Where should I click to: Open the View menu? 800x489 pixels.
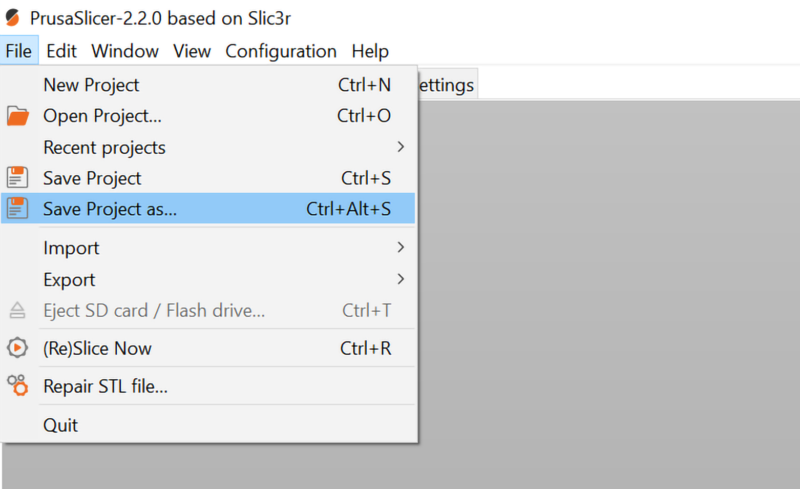tap(192, 51)
